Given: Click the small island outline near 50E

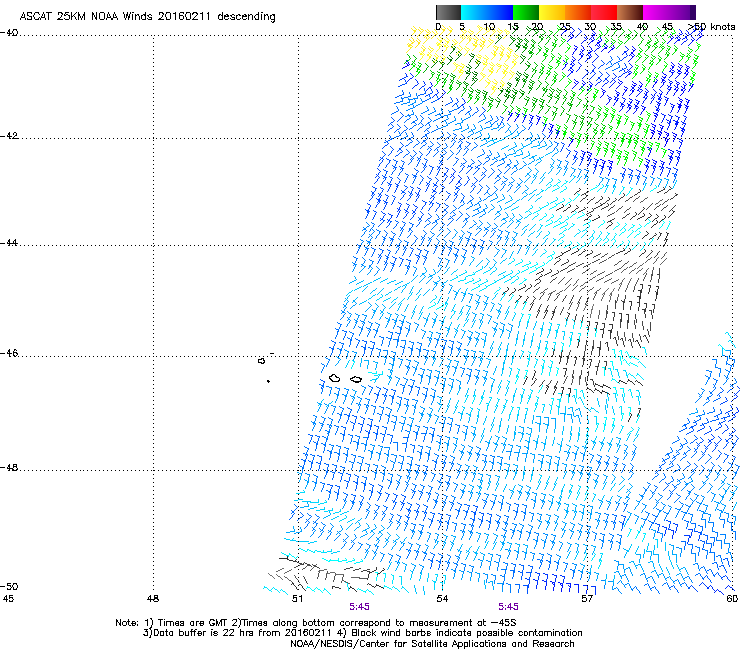Looking at the screenshot, I should (261, 361).
